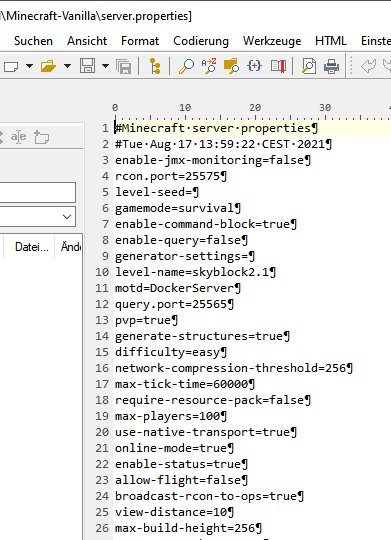Screen dimensions: 391x540
Task: Click line 'enable-jmx-monitoring=false'
Action: (x=213, y=160)
